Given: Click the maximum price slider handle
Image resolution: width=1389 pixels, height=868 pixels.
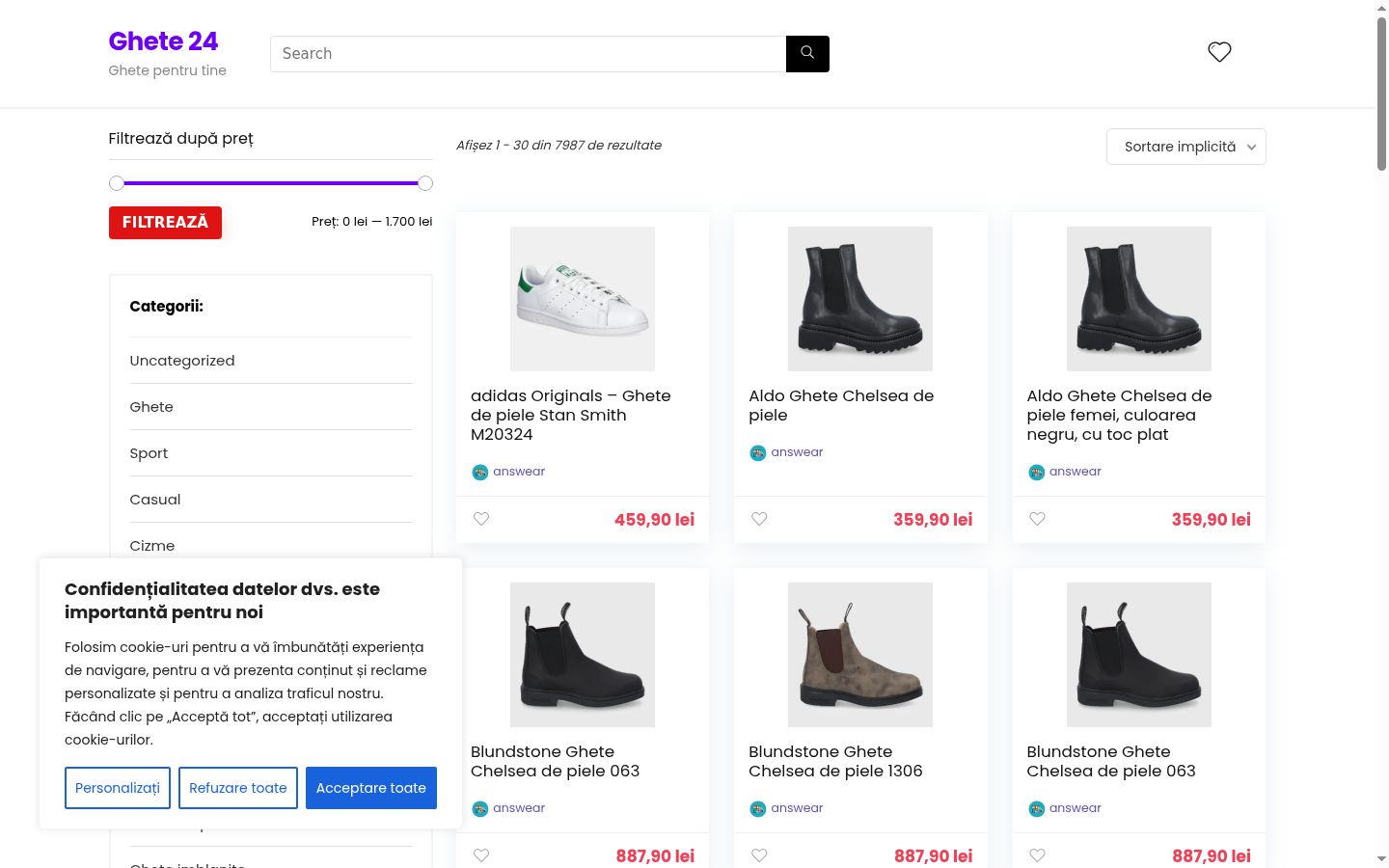Looking at the screenshot, I should [425, 183].
